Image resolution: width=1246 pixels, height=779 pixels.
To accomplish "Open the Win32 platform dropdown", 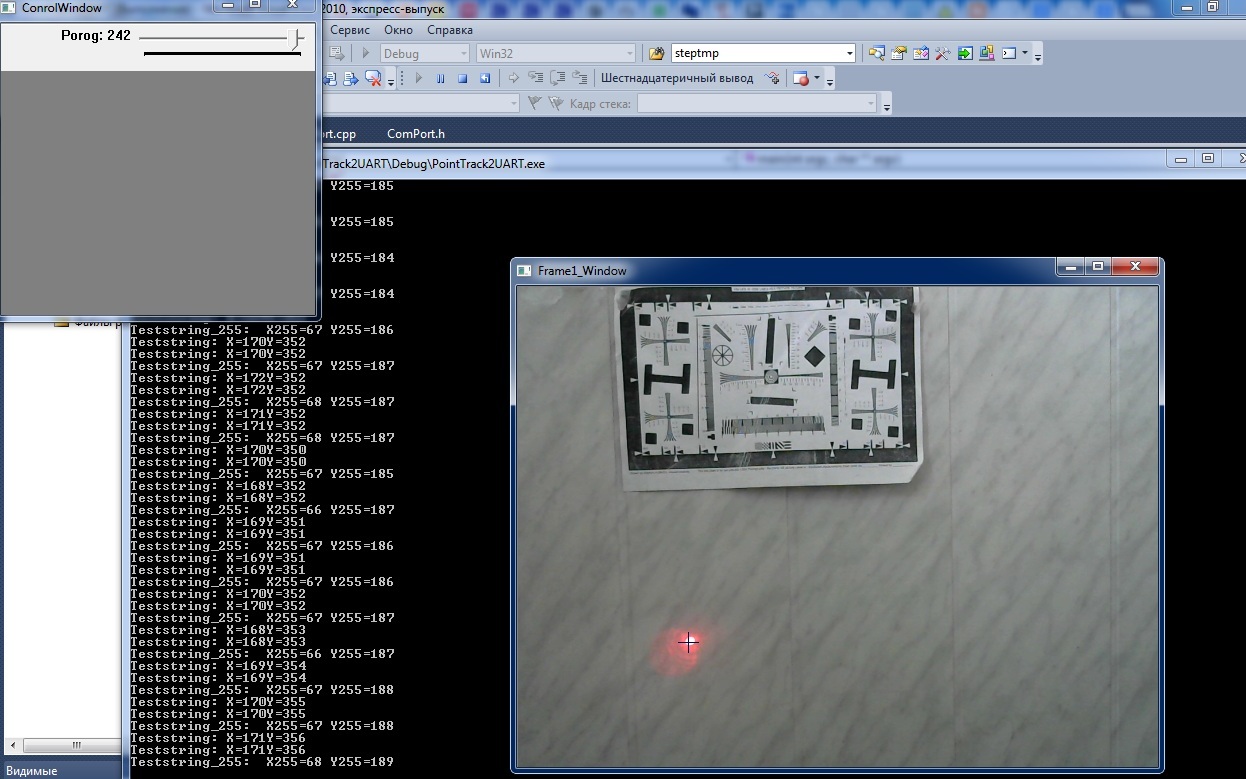I will pyautogui.click(x=629, y=53).
